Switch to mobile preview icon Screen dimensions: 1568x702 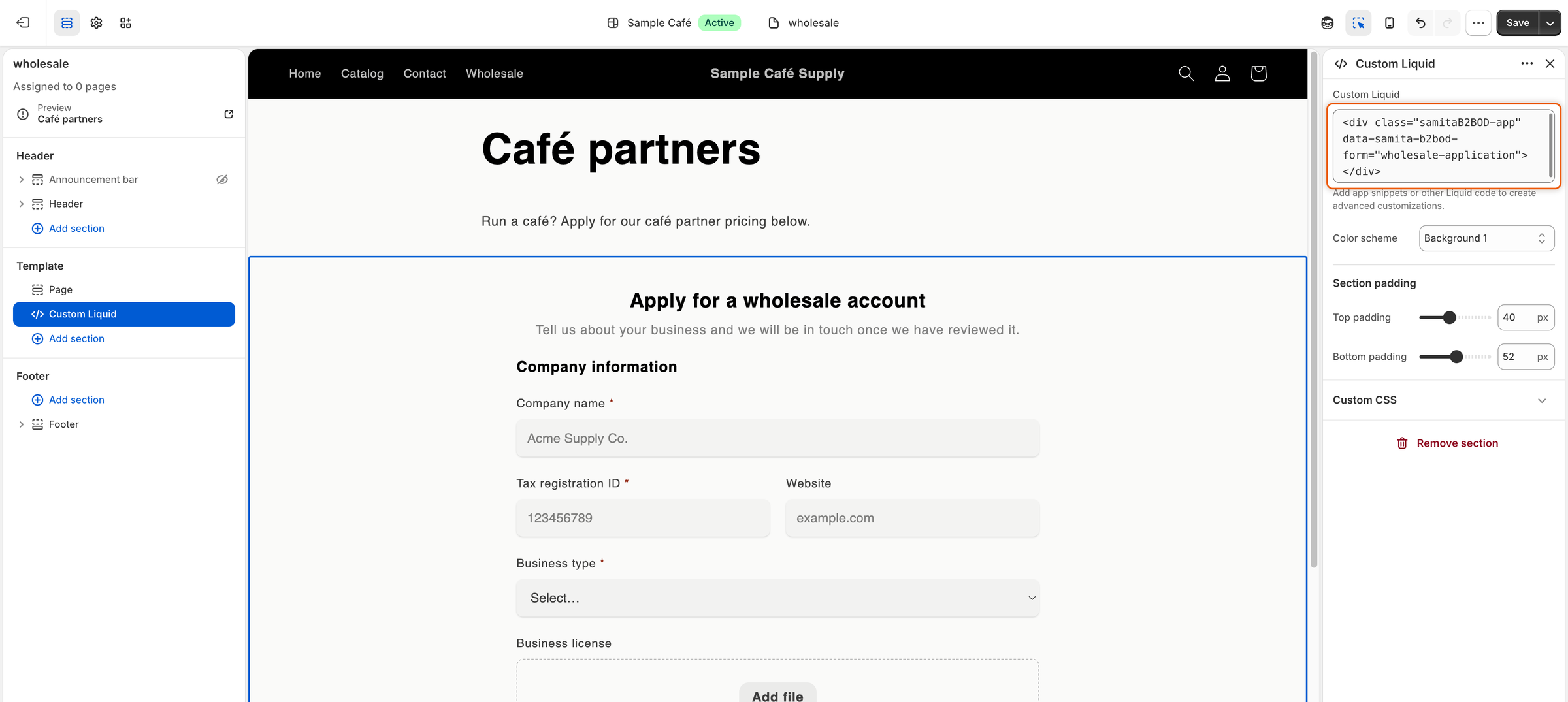(x=1390, y=23)
